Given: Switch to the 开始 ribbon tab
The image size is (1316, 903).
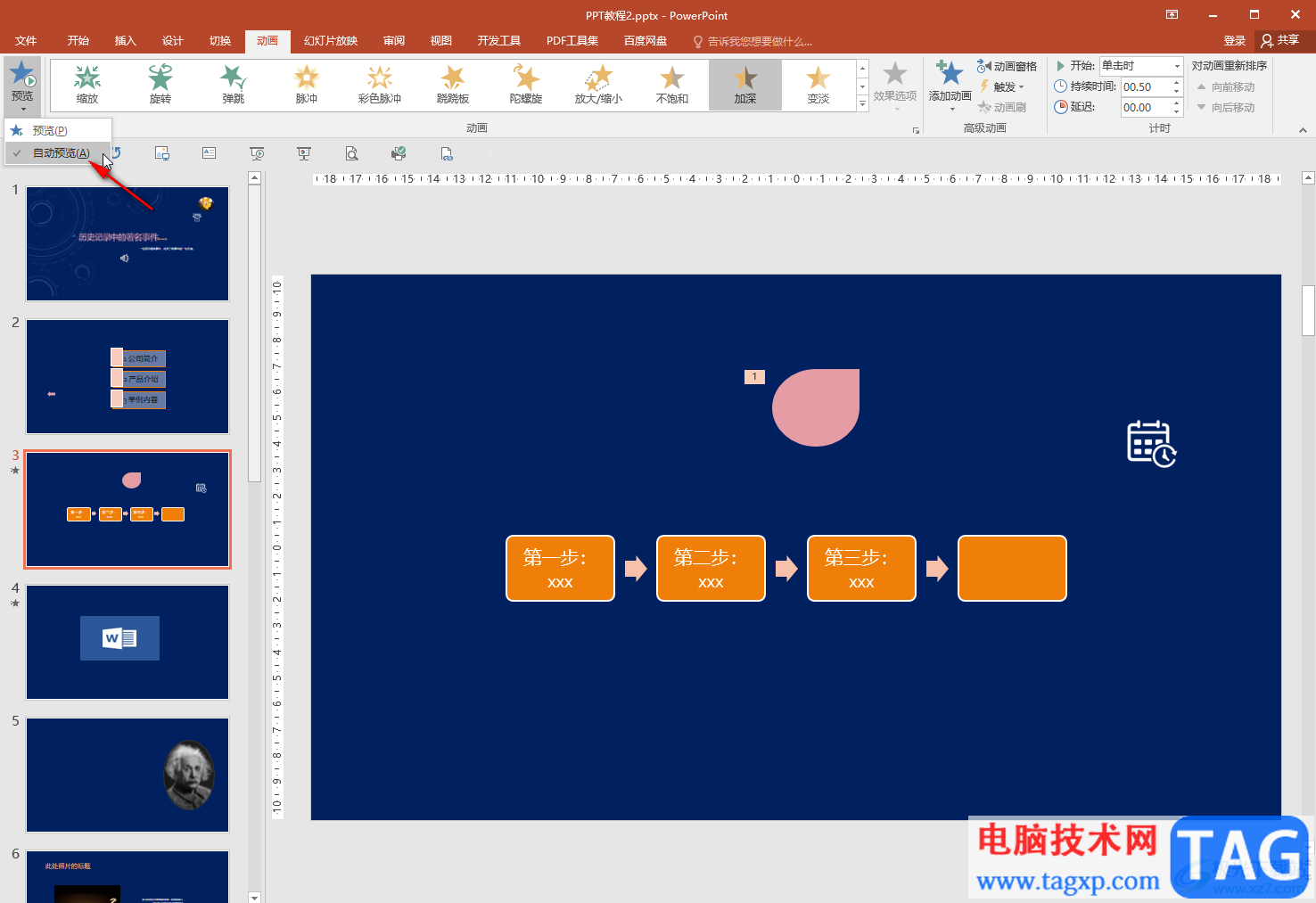Looking at the screenshot, I should 78,41.
